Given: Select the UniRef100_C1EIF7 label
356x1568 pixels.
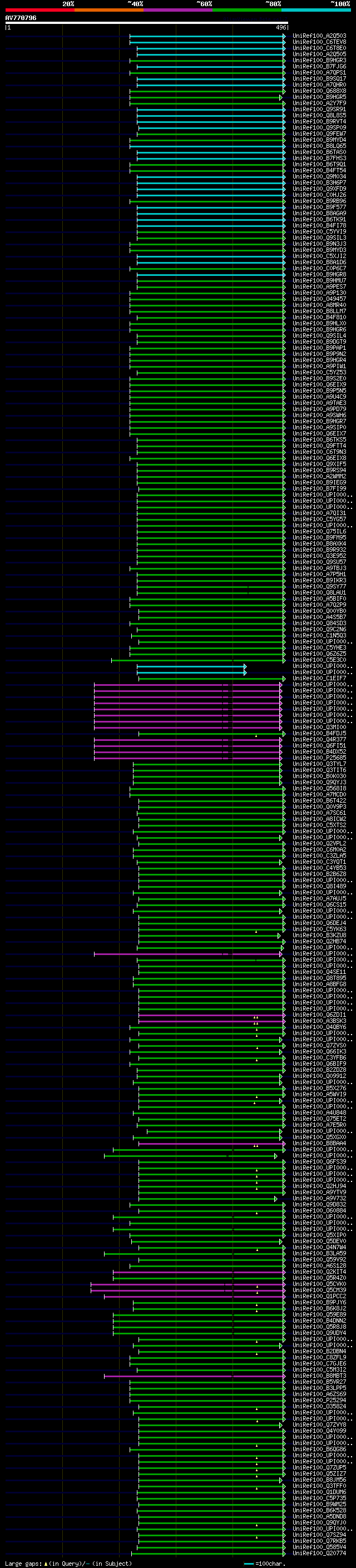Looking at the screenshot, I should tap(319, 678).
